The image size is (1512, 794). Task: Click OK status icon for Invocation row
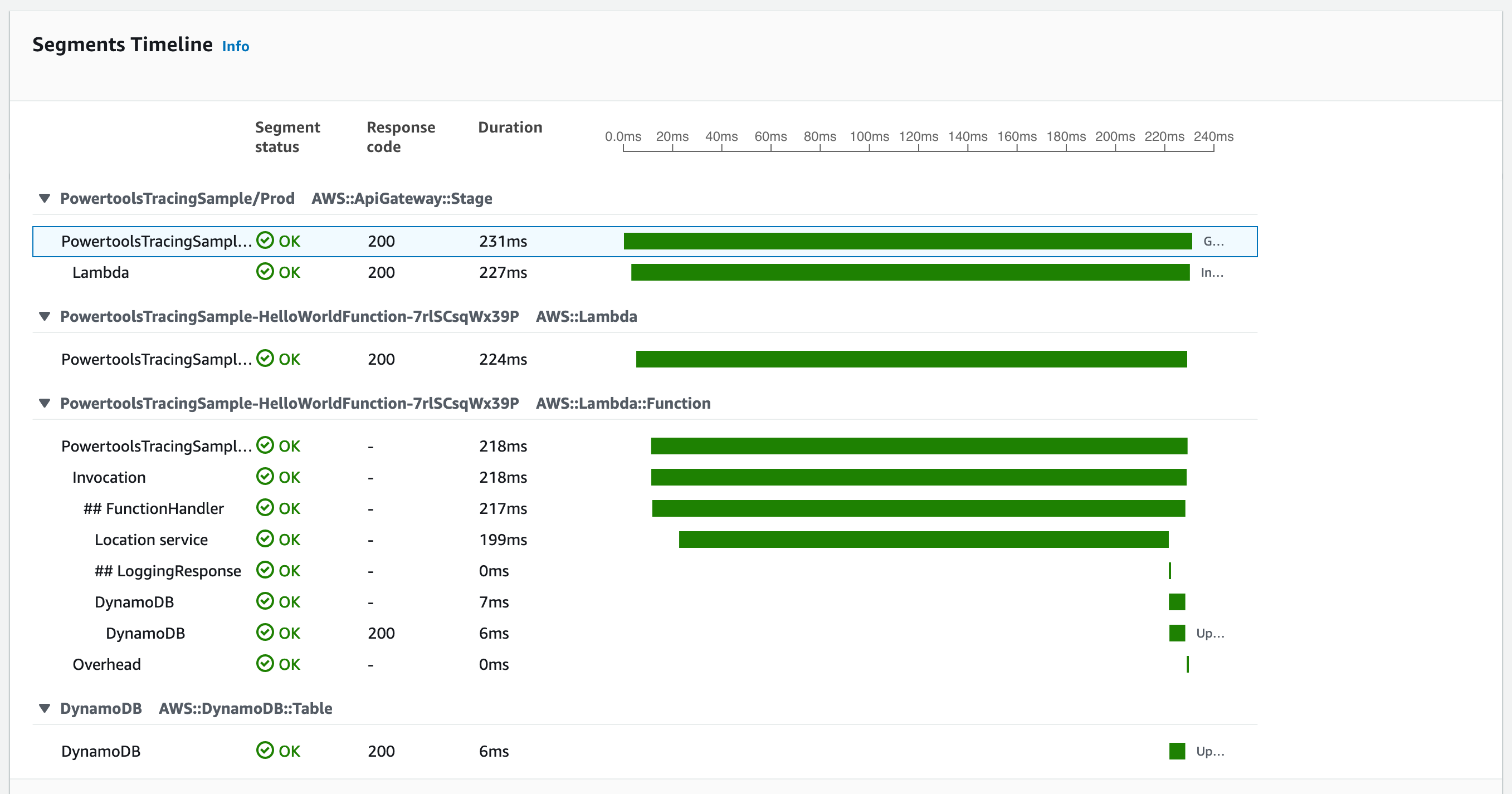pyautogui.click(x=265, y=477)
